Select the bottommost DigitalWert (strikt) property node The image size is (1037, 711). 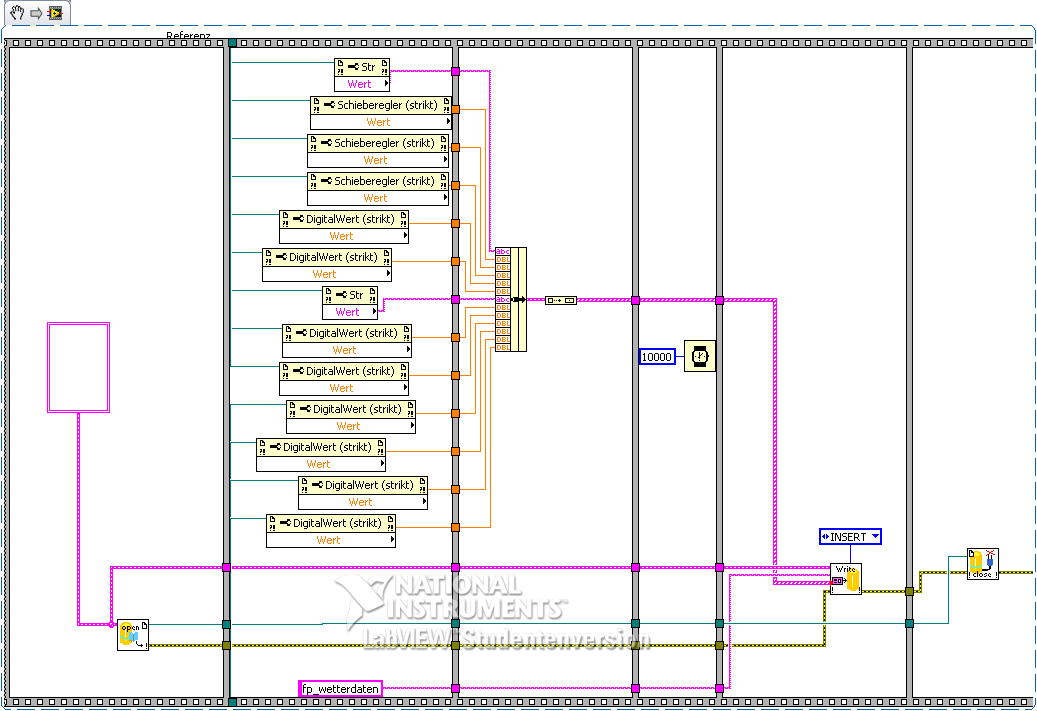[331, 531]
